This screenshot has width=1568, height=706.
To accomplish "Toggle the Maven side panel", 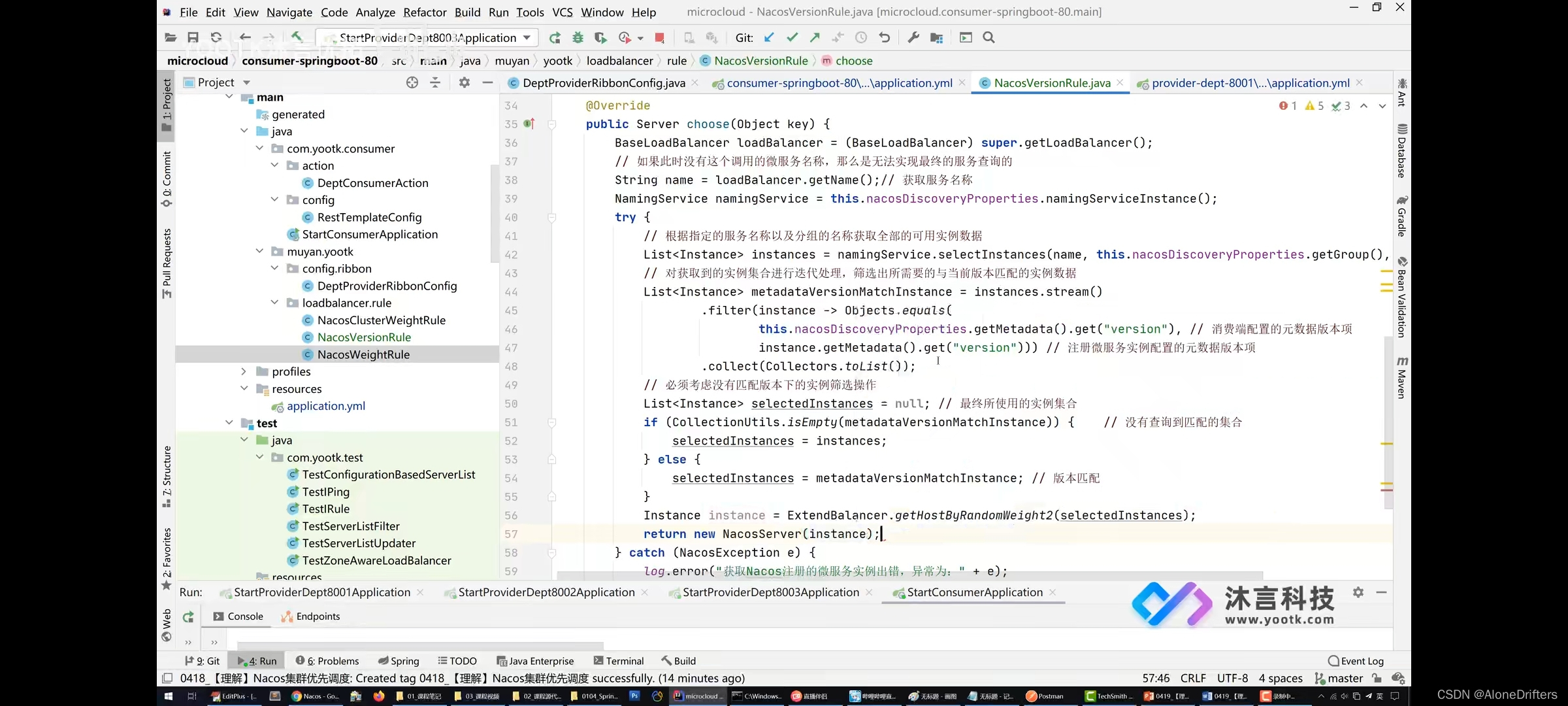I will coord(1401,378).
